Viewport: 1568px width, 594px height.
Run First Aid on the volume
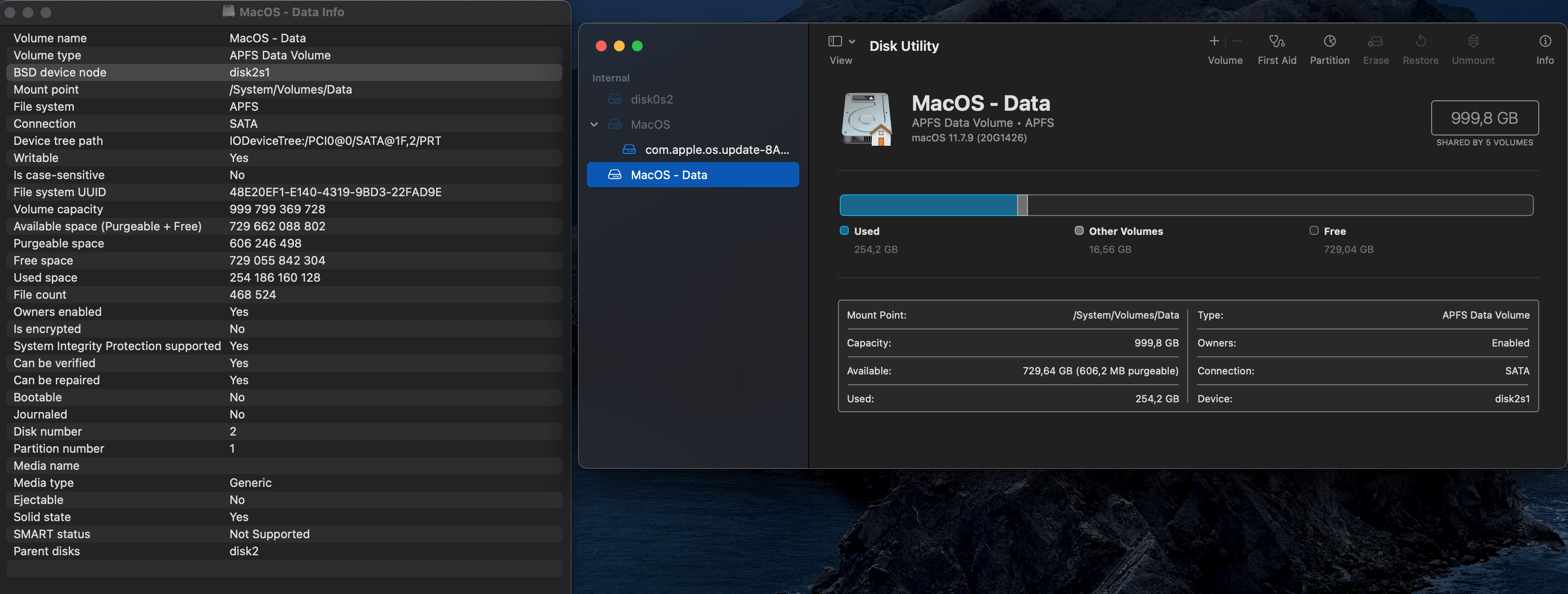[x=1276, y=41]
